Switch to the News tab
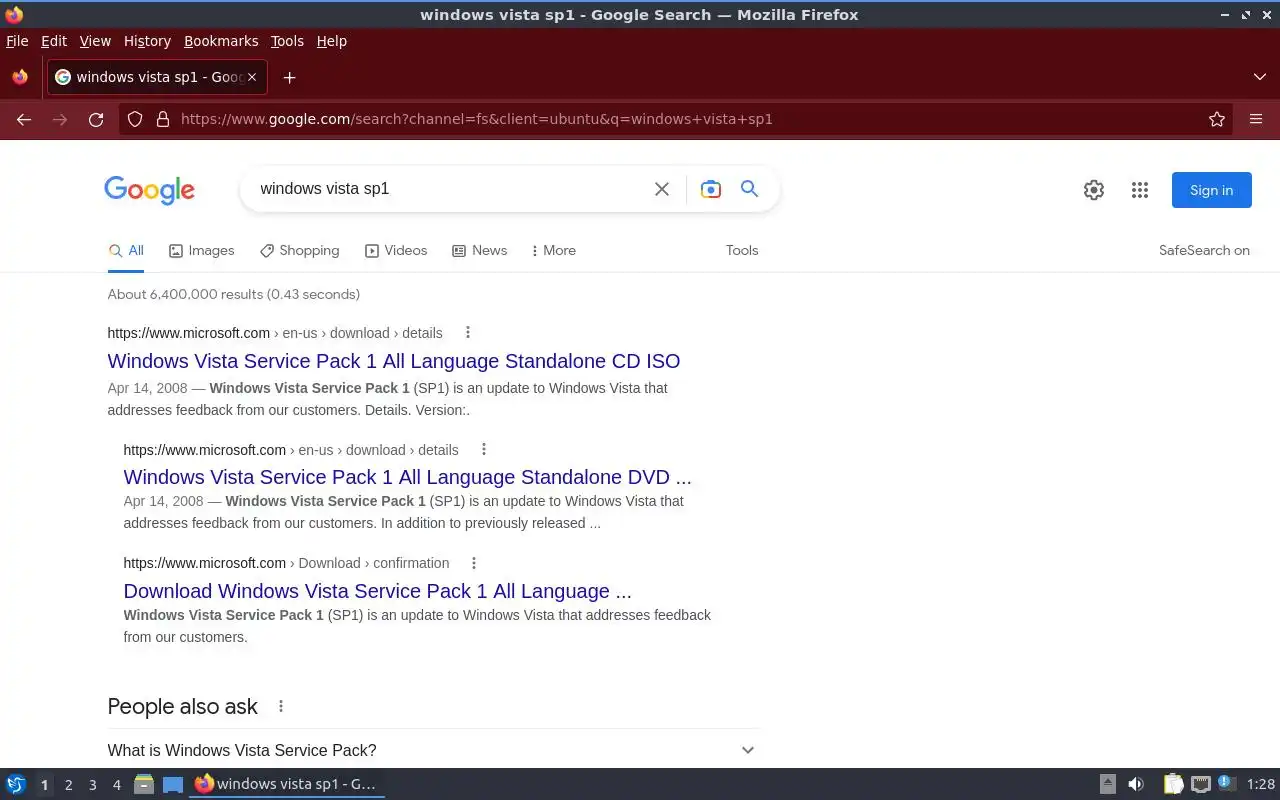 479,251
